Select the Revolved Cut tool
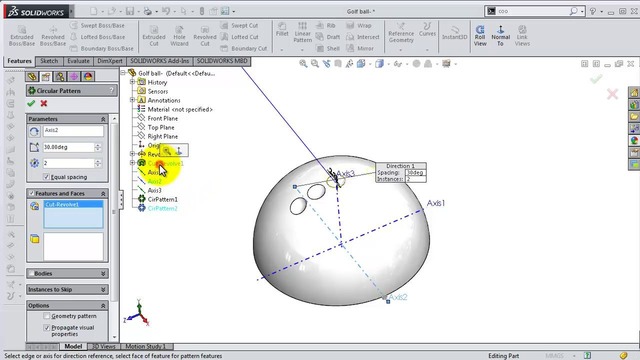This screenshot has width=640, height=360. (205, 36)
